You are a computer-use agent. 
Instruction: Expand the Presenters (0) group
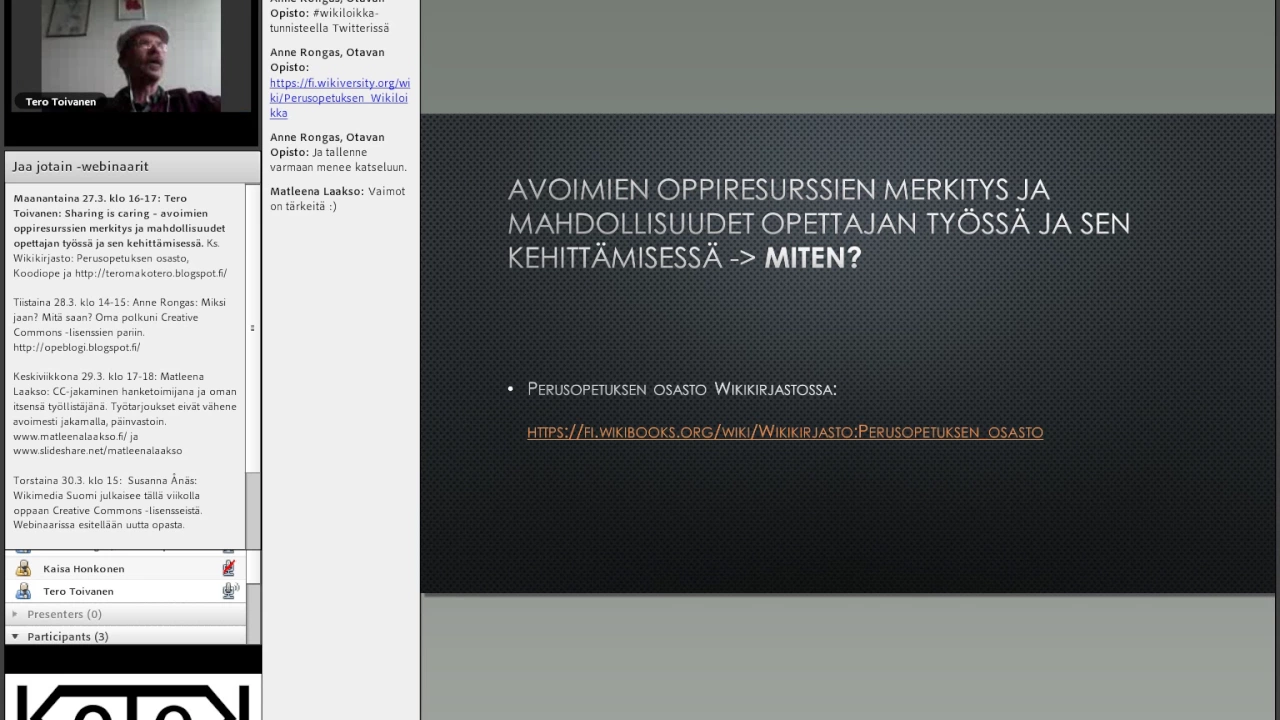[x=15, y=614]
